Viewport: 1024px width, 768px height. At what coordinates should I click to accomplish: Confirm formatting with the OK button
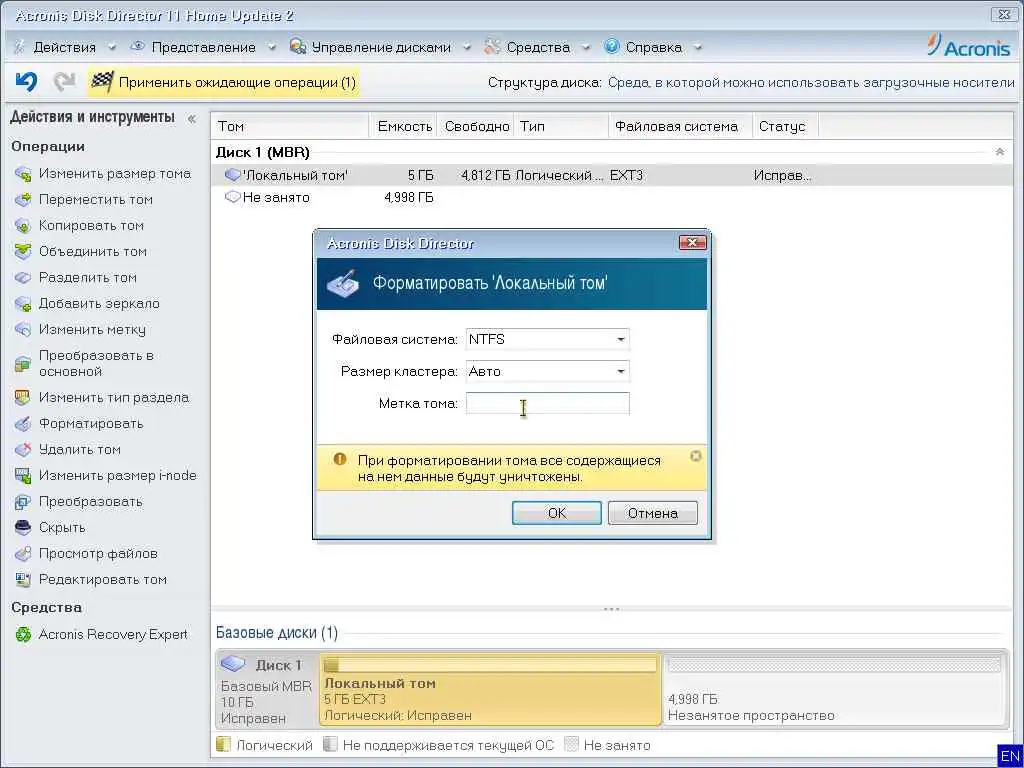[x=556, y=513]
